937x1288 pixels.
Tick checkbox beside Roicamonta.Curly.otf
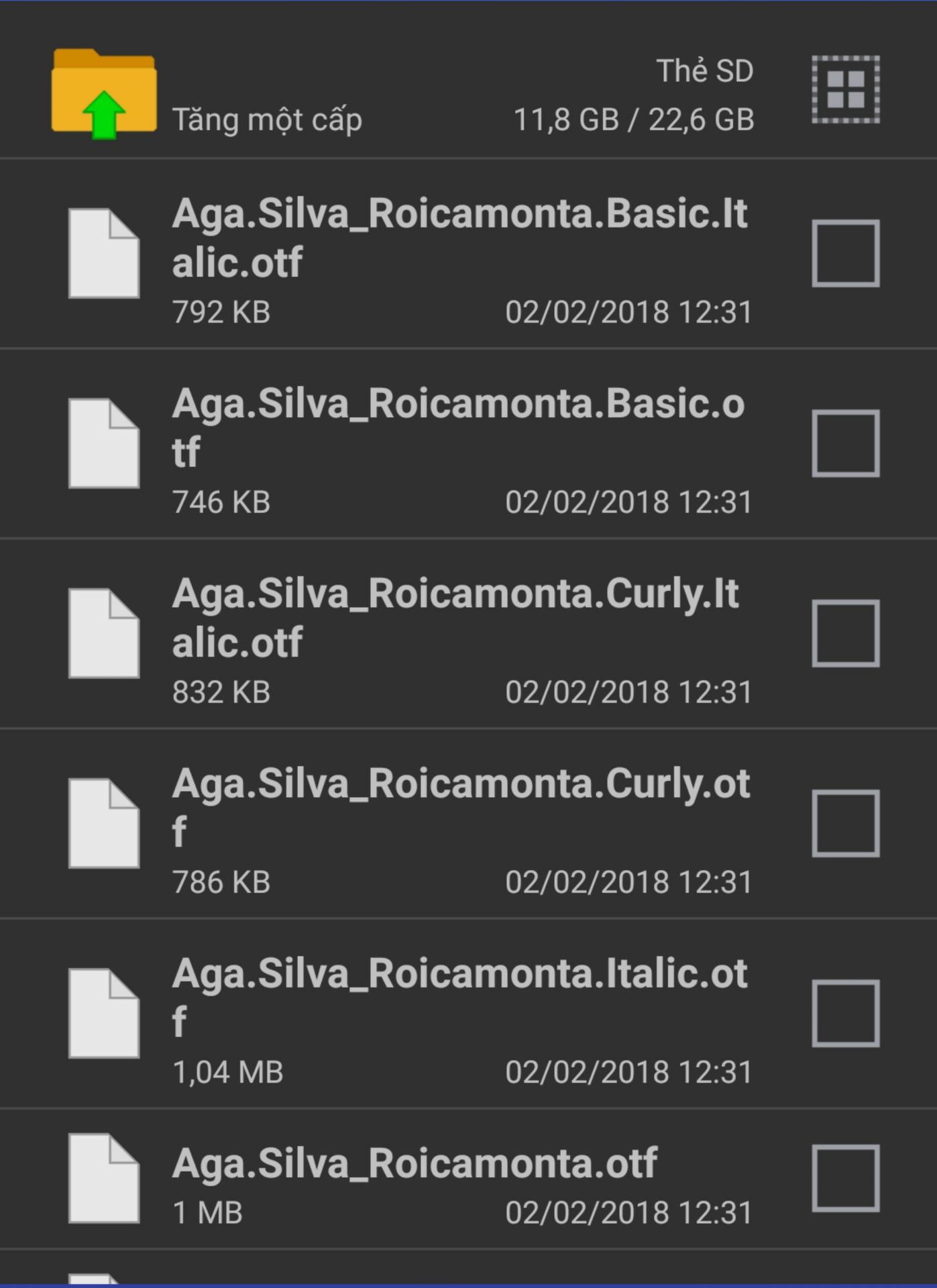click(x=845, y=823)
